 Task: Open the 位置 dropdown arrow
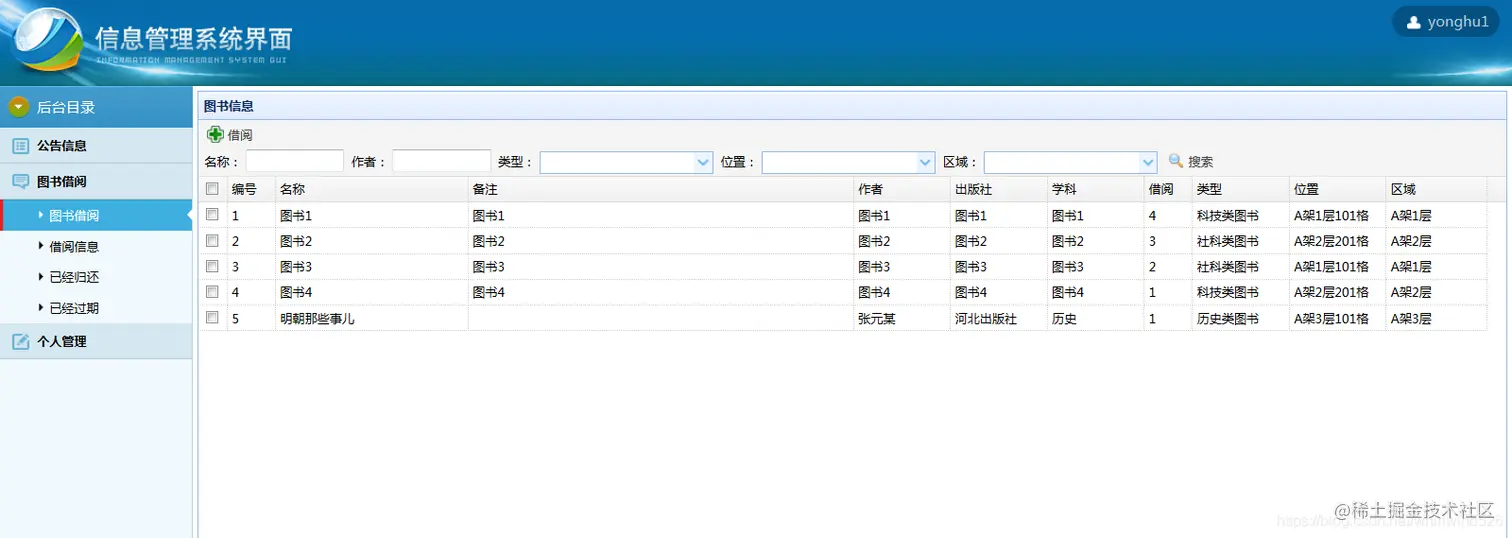(925, 162)
